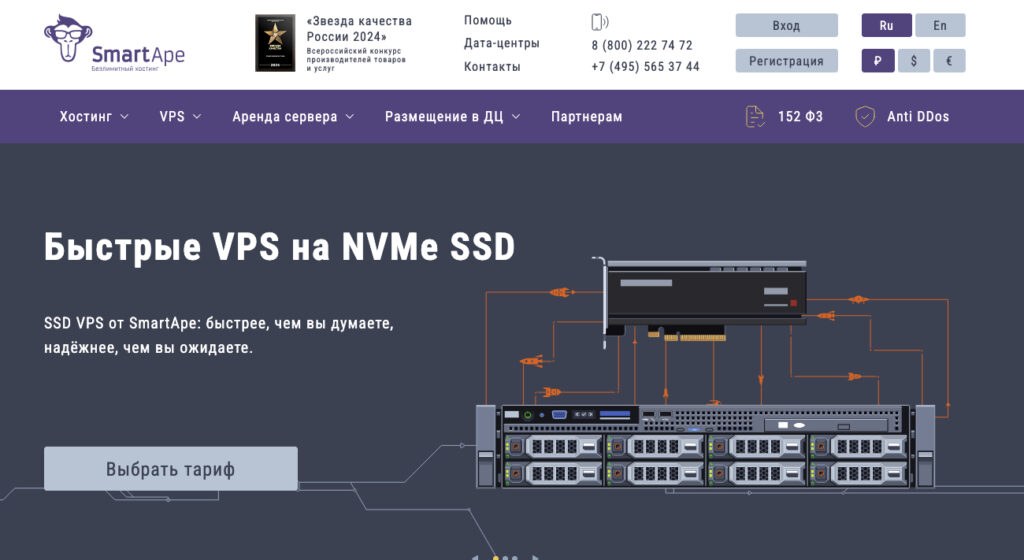Click the Вход login button
This screenshot has width=1024, height=560.
786,25
